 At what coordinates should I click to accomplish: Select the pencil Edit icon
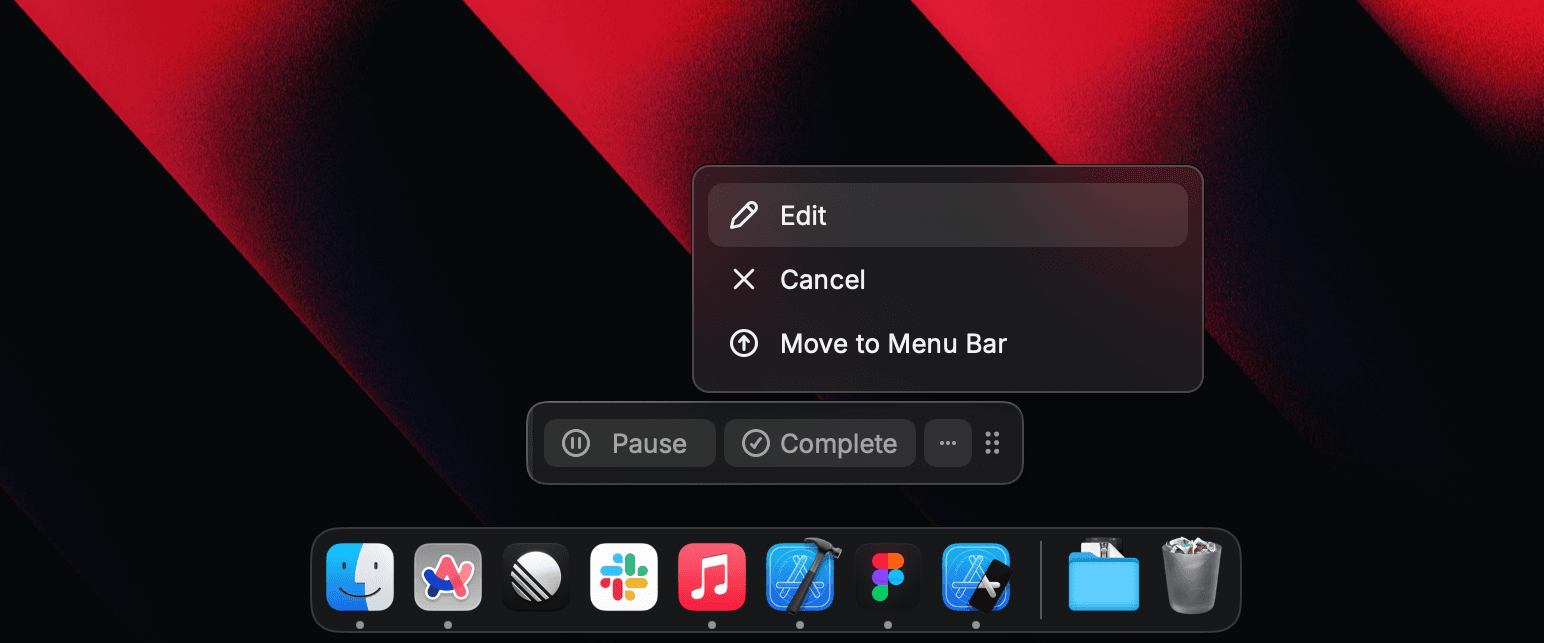tap(744, 215)
